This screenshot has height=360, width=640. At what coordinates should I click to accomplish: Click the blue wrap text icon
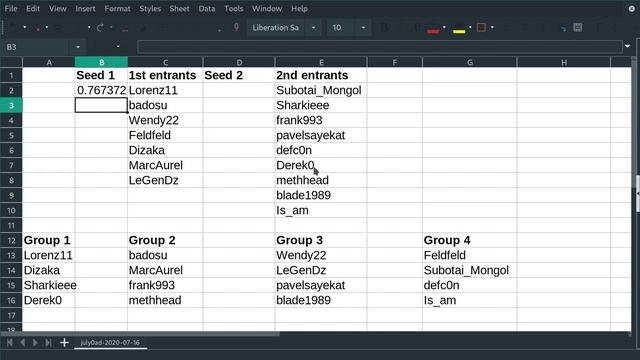click(x=563, y=28)
